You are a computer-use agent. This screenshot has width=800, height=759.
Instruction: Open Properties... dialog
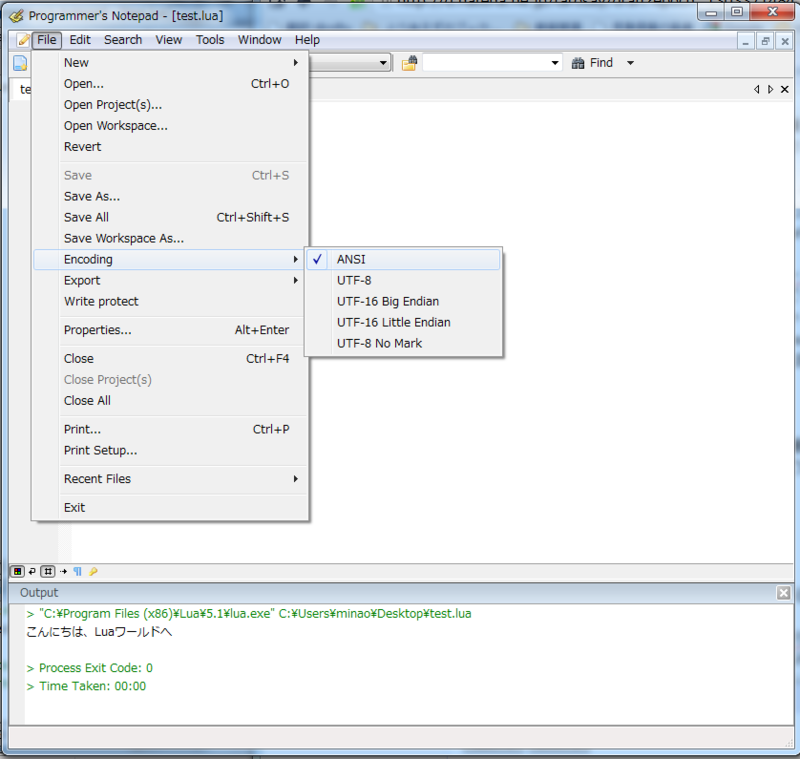(x=170, y=330)
